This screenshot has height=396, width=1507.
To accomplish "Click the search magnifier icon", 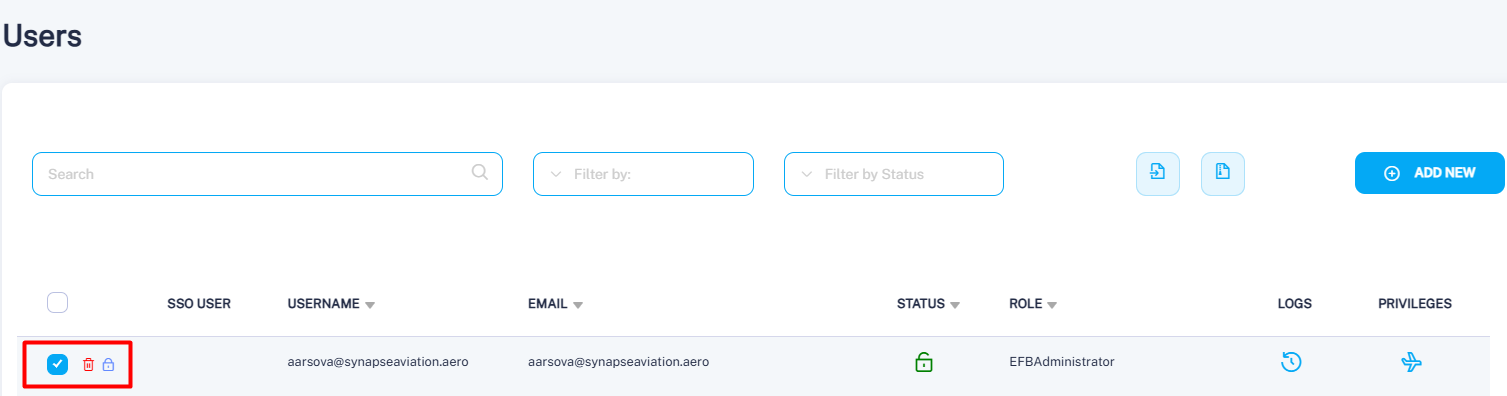I will coord(480,172).
